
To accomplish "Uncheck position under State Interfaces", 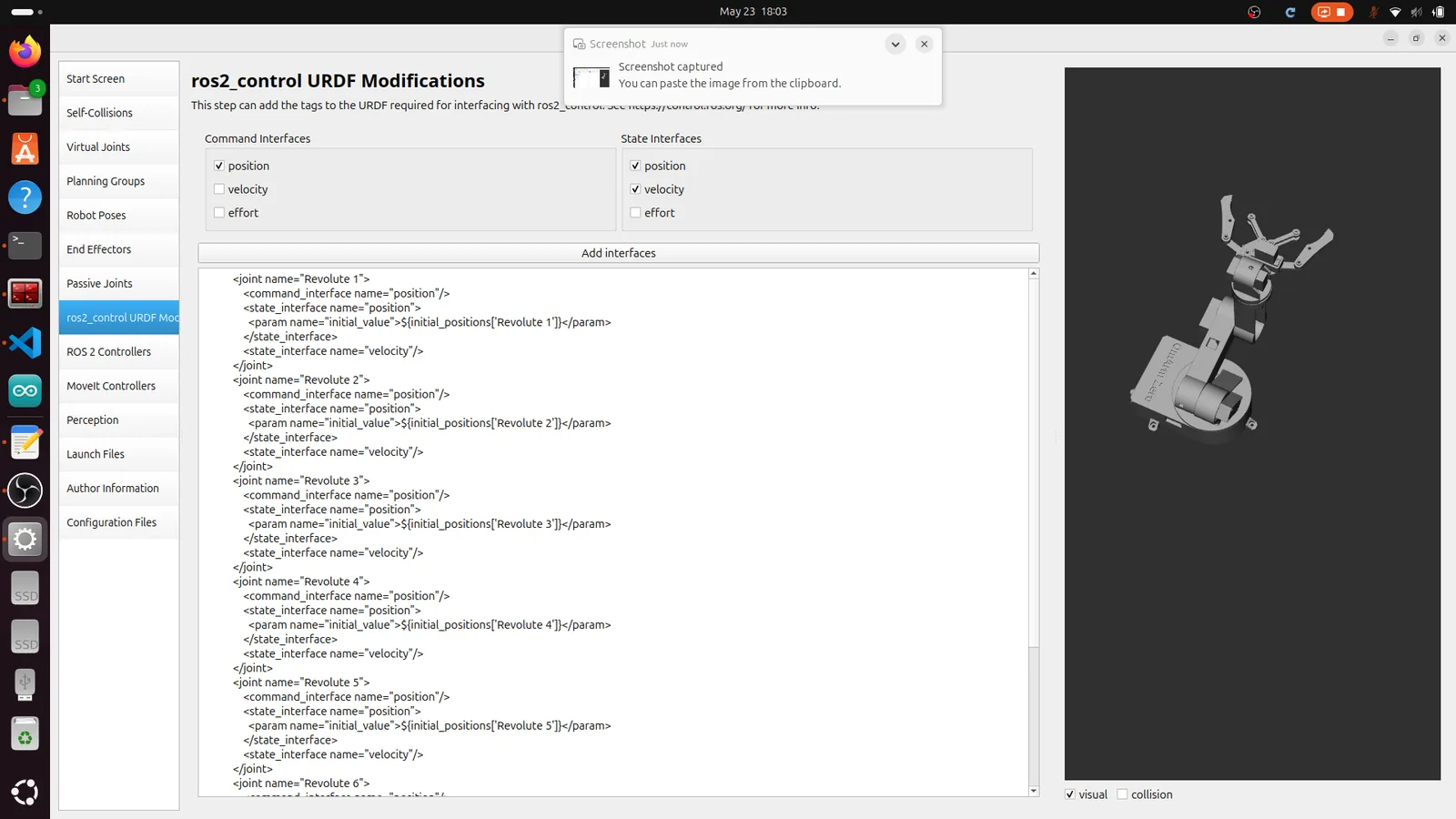I will coord(635,166).
